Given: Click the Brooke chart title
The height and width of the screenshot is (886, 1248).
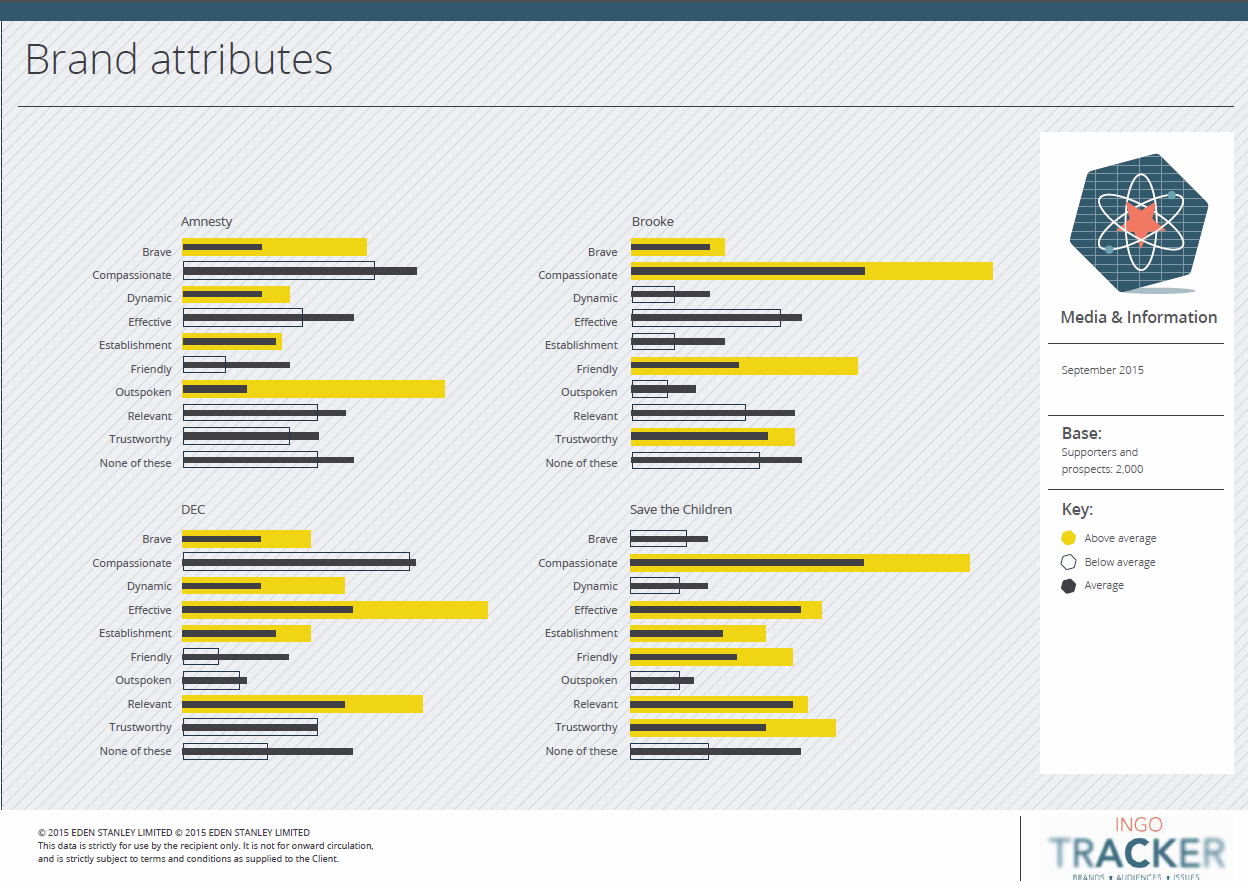Looking at the screenshot, I should click(653, 221).
